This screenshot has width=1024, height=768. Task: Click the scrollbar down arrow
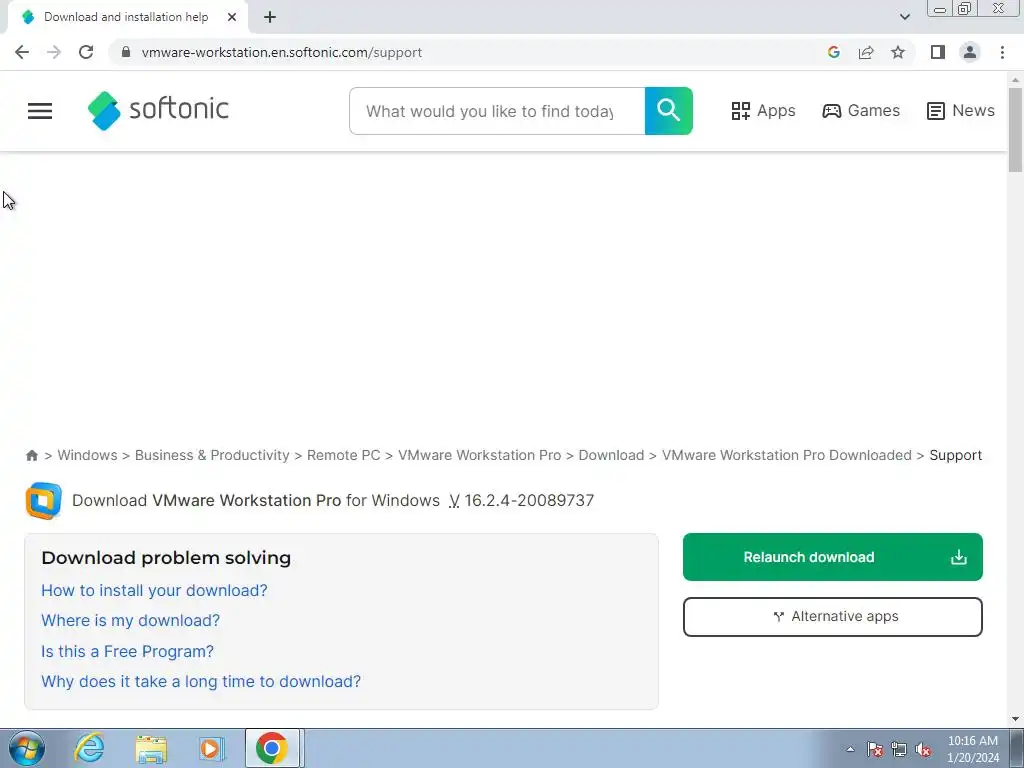pyautogui.click(x=1015, y=719)
